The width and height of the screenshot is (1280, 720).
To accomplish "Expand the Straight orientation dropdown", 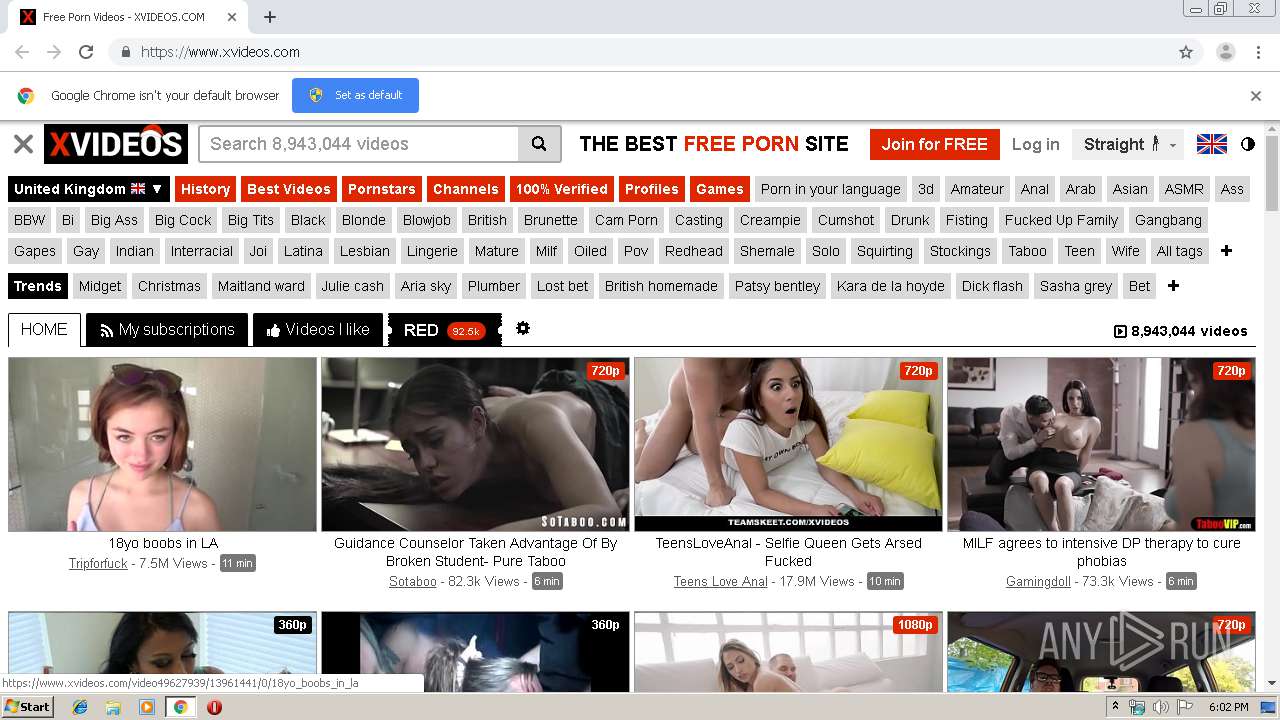I will coord(1129,144).
